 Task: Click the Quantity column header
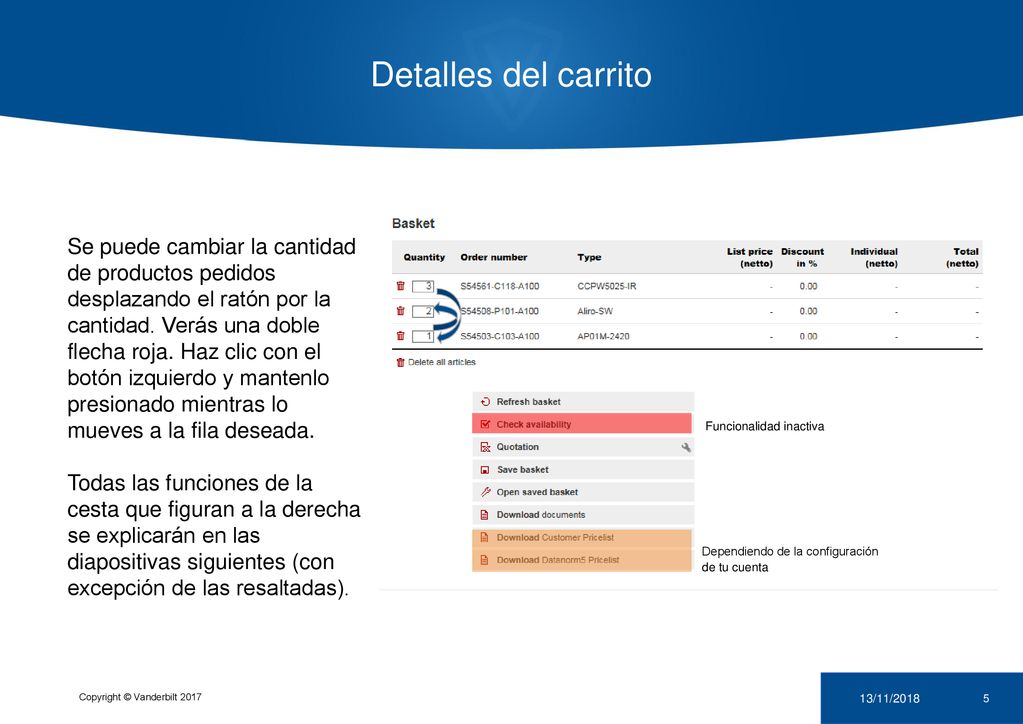click(424, 257)
